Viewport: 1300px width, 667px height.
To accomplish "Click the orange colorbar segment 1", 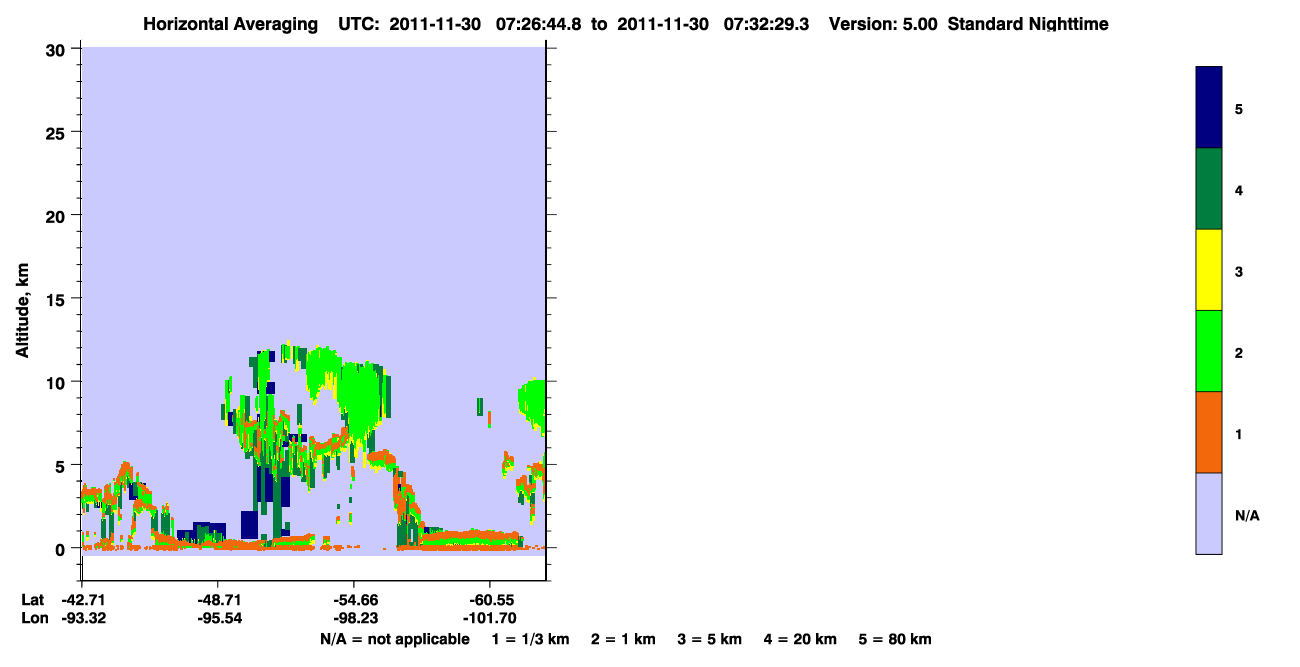I will 1209,432.
